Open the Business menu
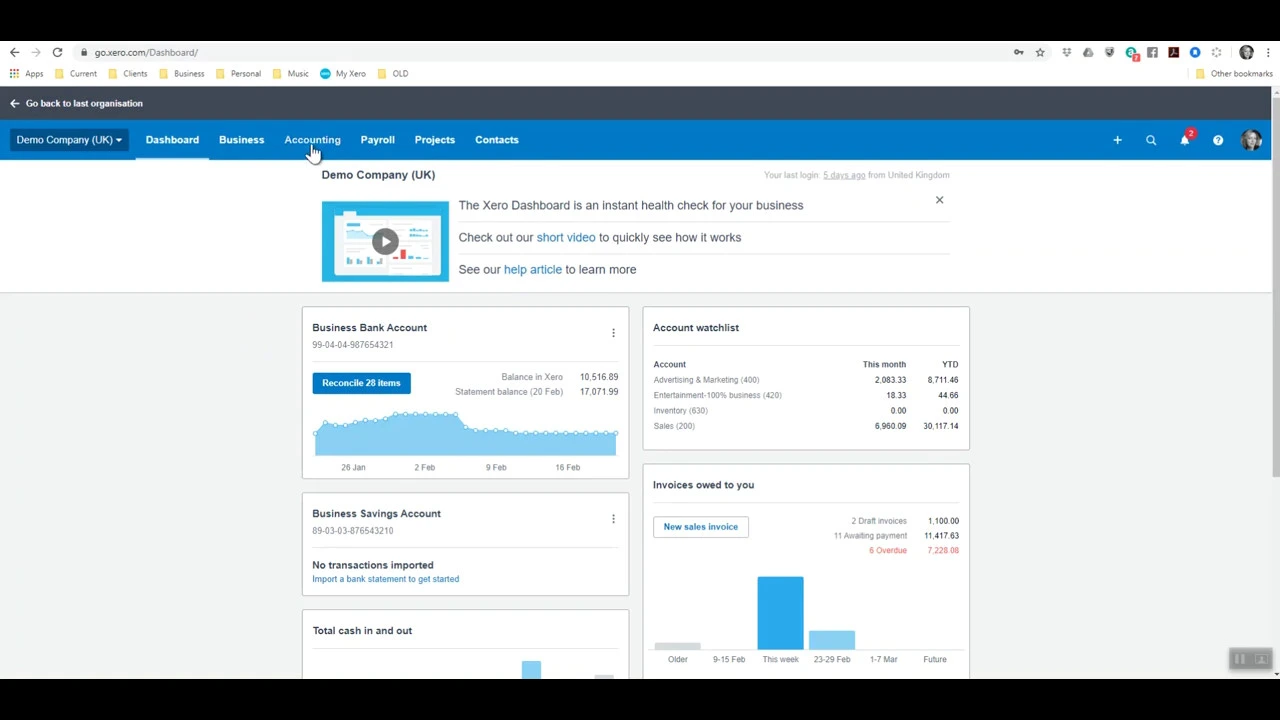This screenshot has width=1280, height=720. [x=241, y=140]
